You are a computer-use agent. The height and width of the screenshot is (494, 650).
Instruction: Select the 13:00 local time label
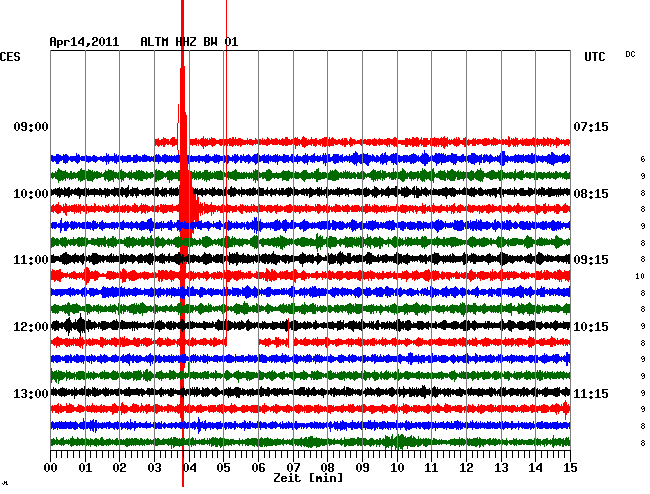coord(31,393)
